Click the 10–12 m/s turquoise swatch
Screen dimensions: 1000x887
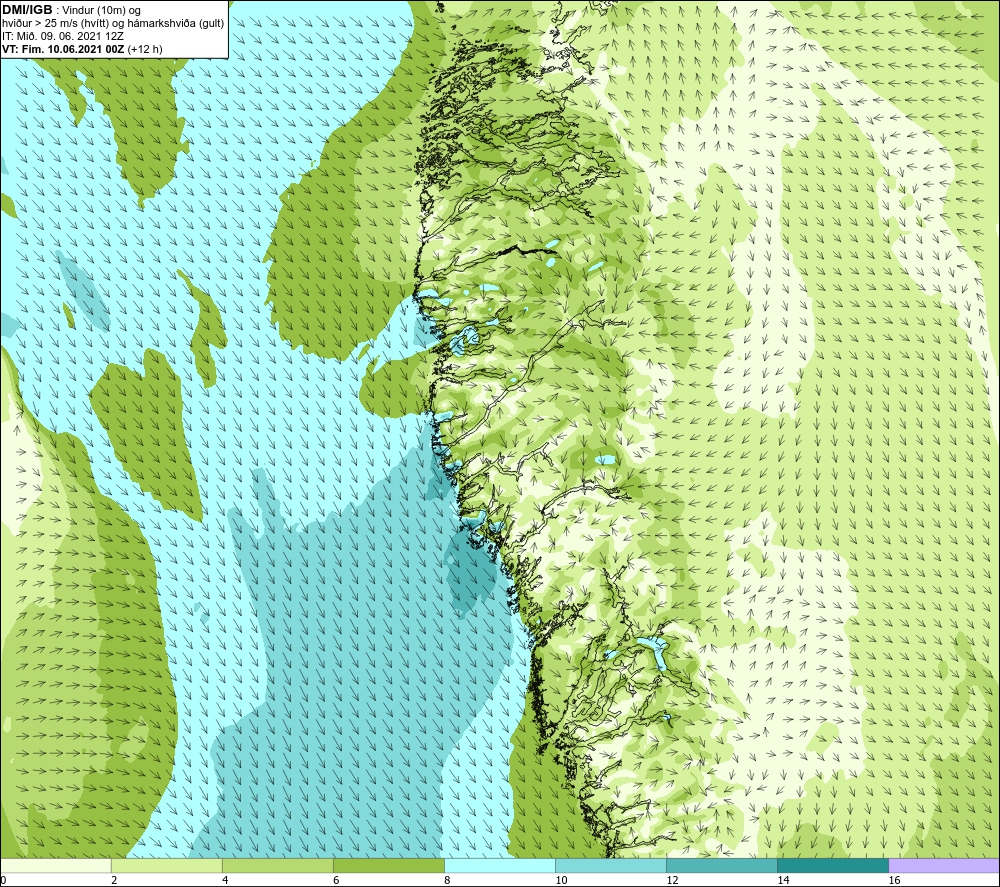(611, 865)
